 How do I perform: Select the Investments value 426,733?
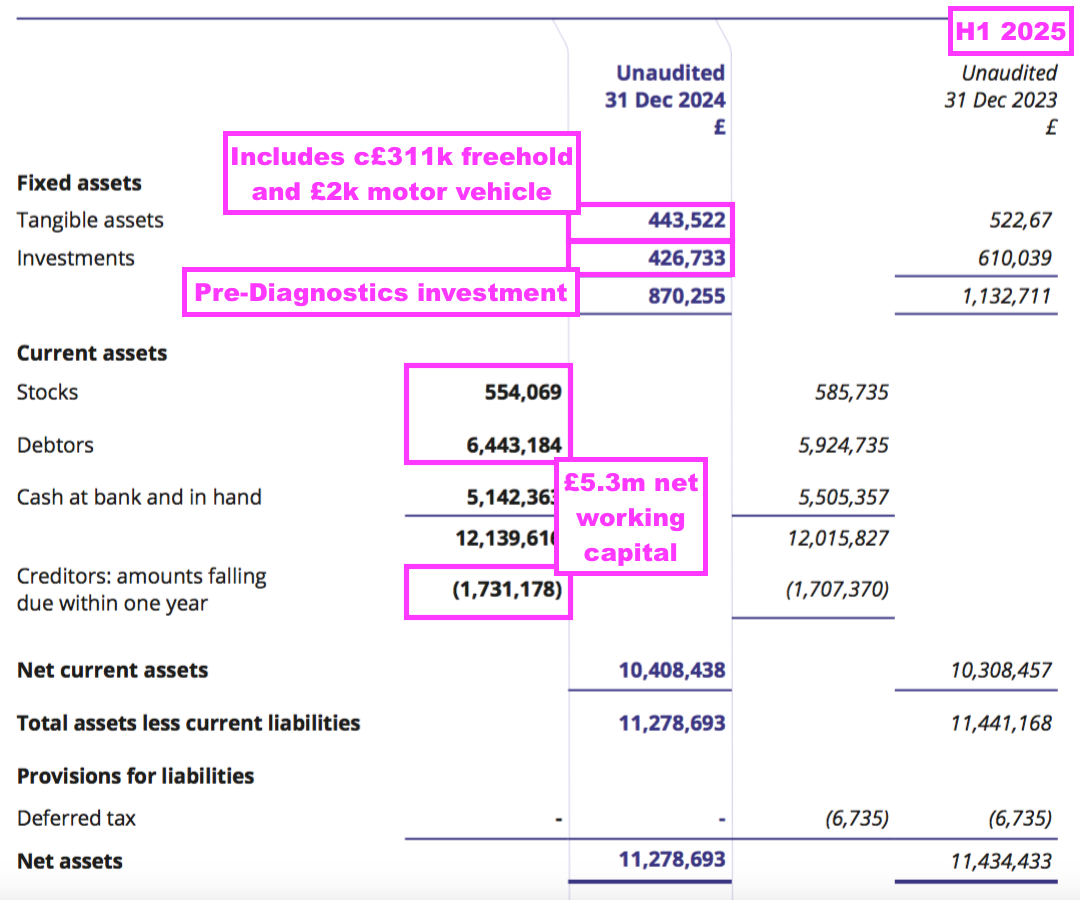coord(685,258)
